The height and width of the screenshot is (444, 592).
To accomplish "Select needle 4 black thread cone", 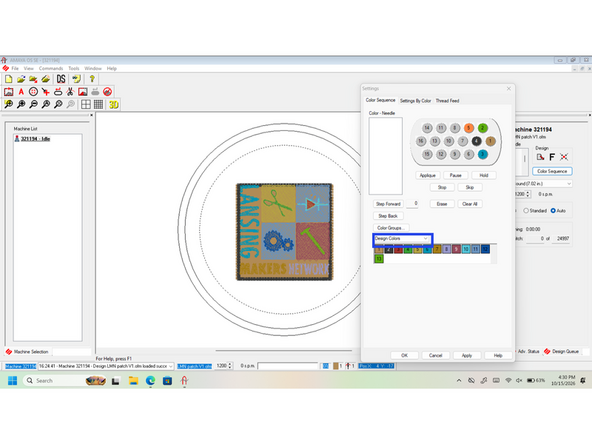I will [x=476, y=141].
